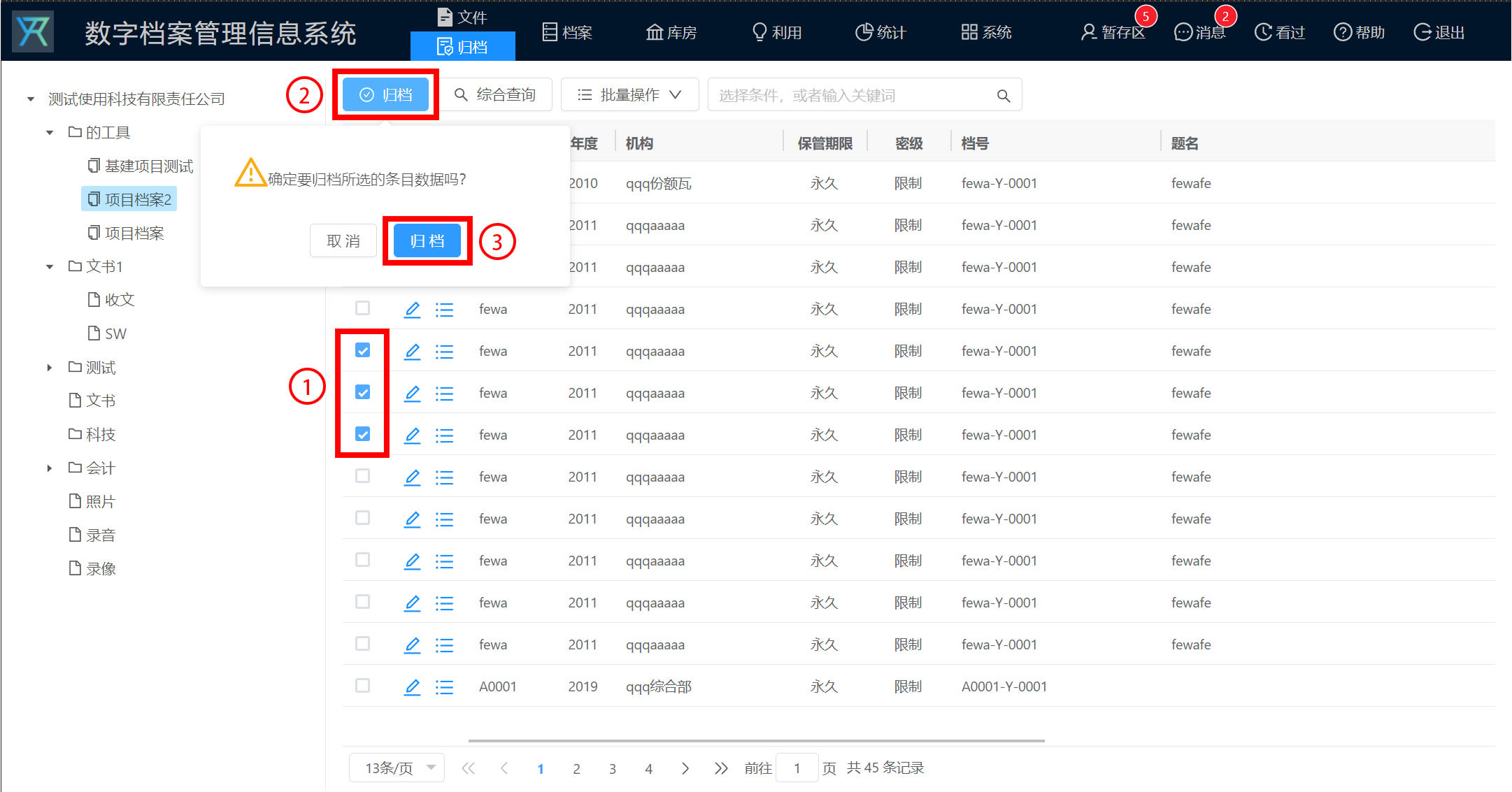Open the 系统 navigation menu
This screenshot has height=792, width=1512.
coord(987,32)
